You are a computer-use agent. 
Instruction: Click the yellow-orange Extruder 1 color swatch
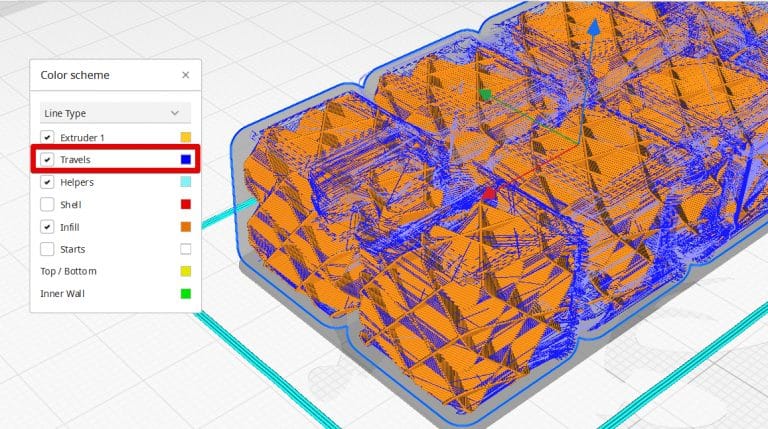[x=185, y=137]
